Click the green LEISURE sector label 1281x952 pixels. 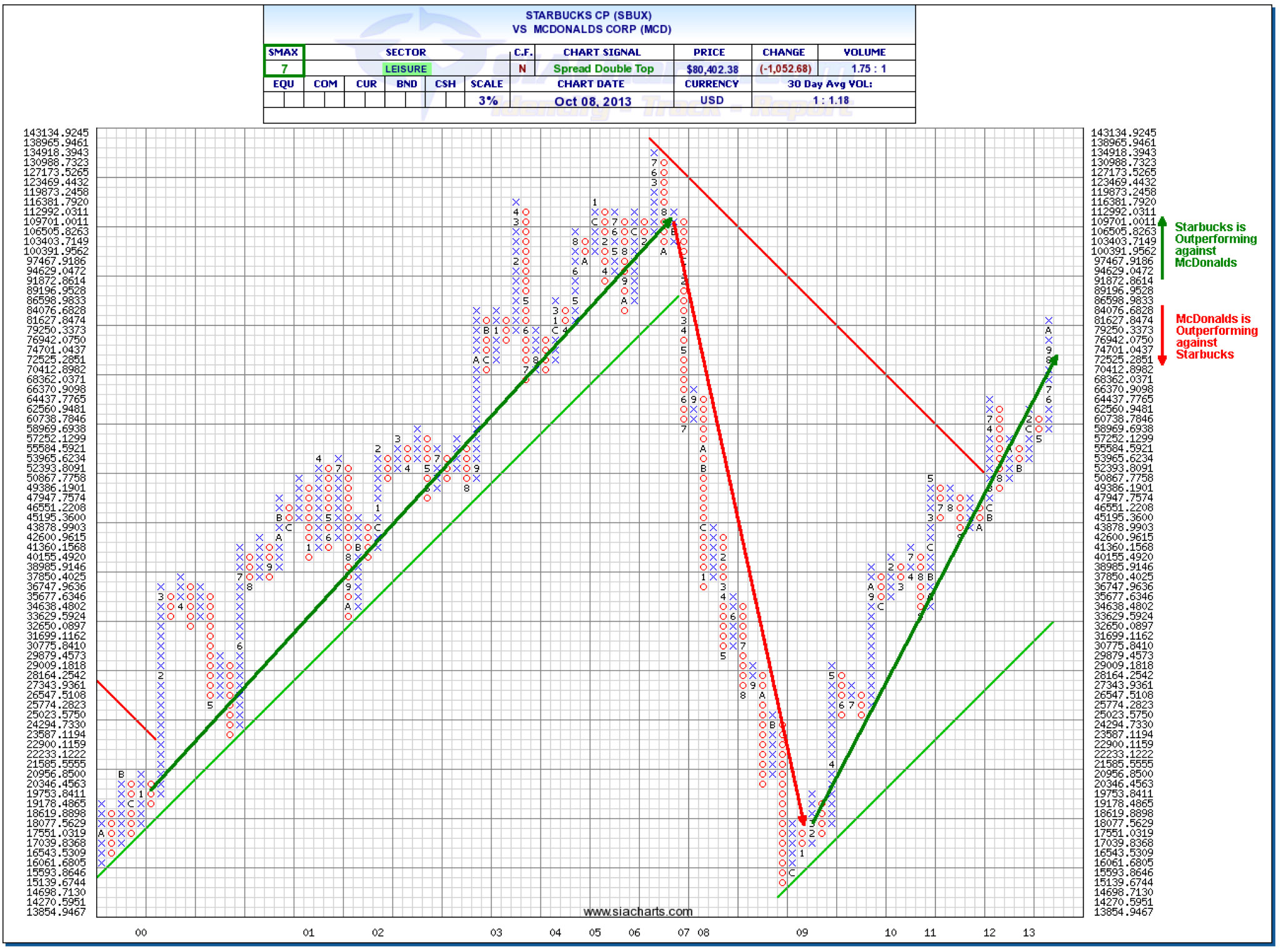click(x=406, y=69)
